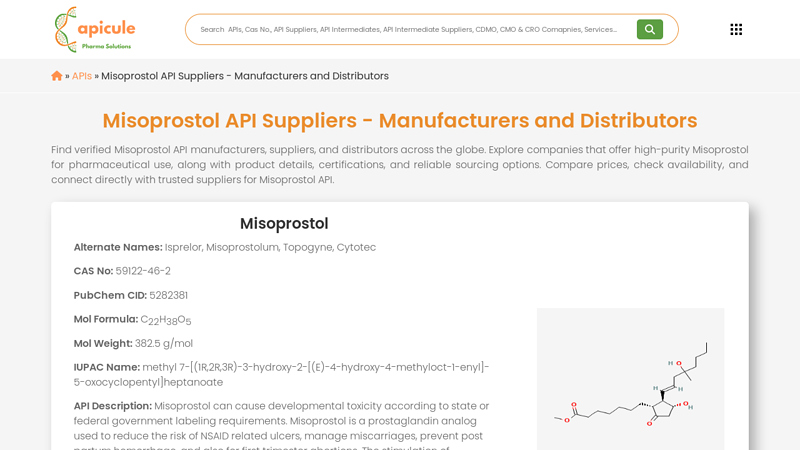The height and width of the screenshot is (450, 800).
Task: Focus the API and supplier search field
Action: 408,30
